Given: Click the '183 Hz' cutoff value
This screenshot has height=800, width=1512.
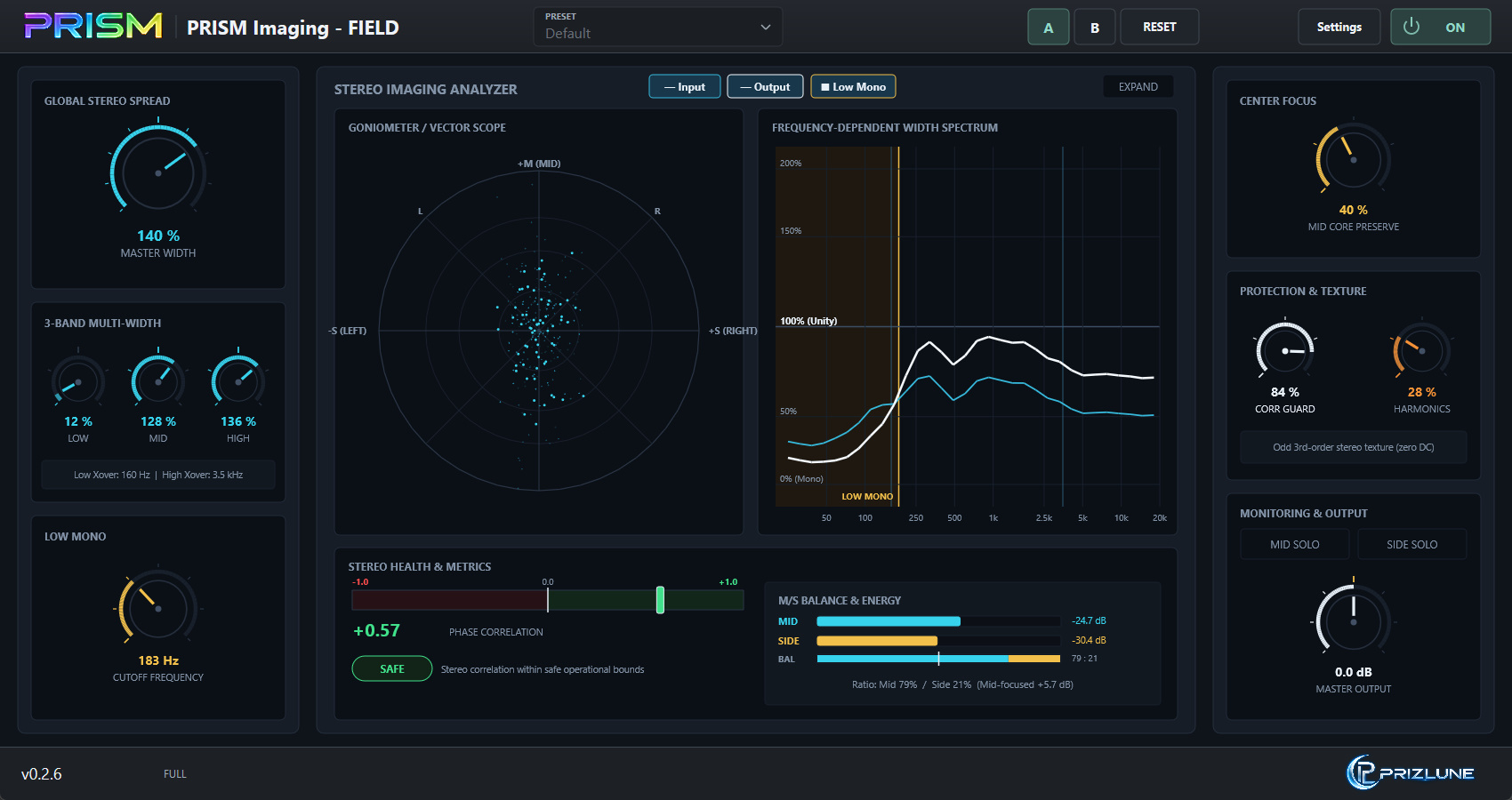Looking at the screenshot, I should tap(158, 660).
